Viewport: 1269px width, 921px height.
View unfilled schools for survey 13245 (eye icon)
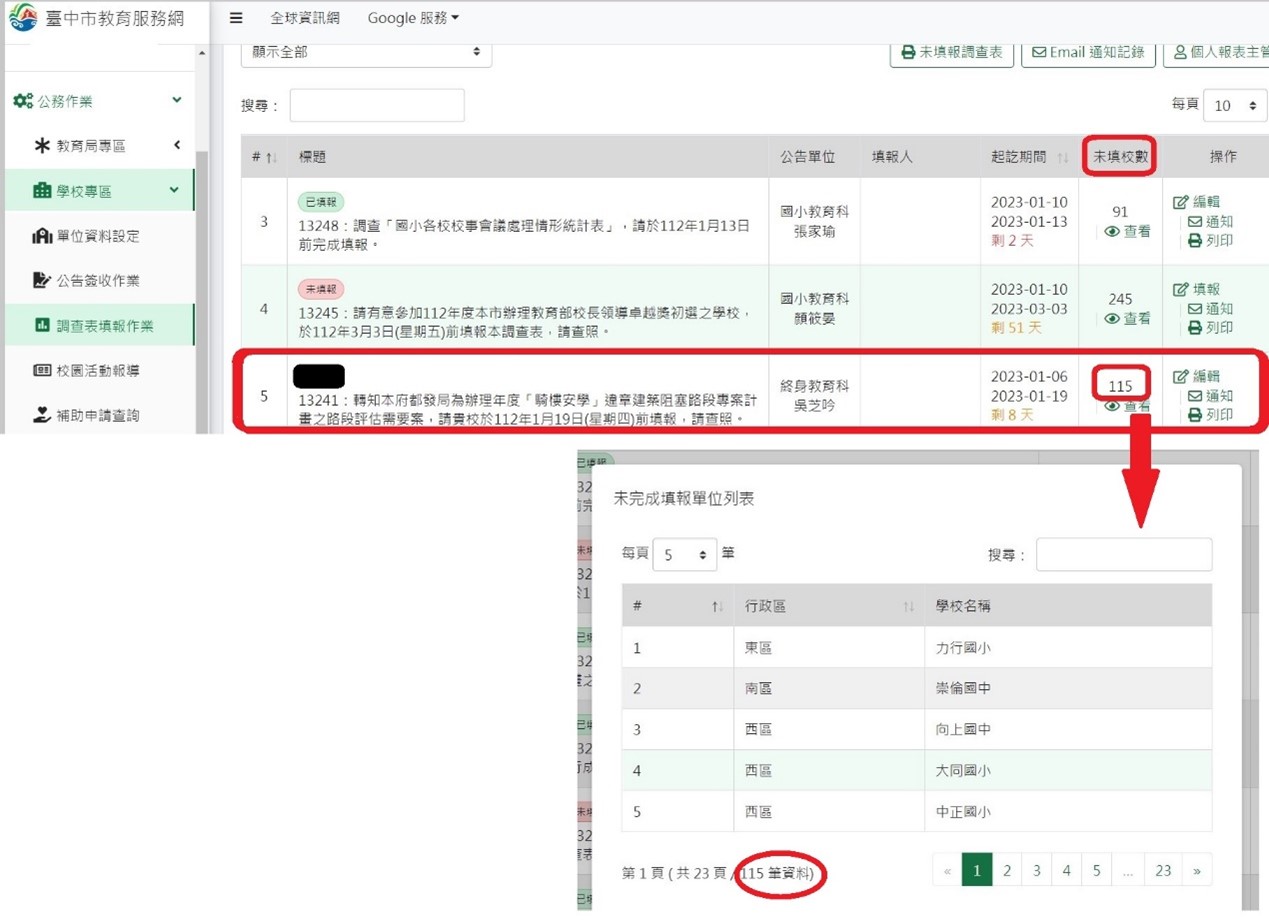pyautogui.click(x=1112, y=319)
